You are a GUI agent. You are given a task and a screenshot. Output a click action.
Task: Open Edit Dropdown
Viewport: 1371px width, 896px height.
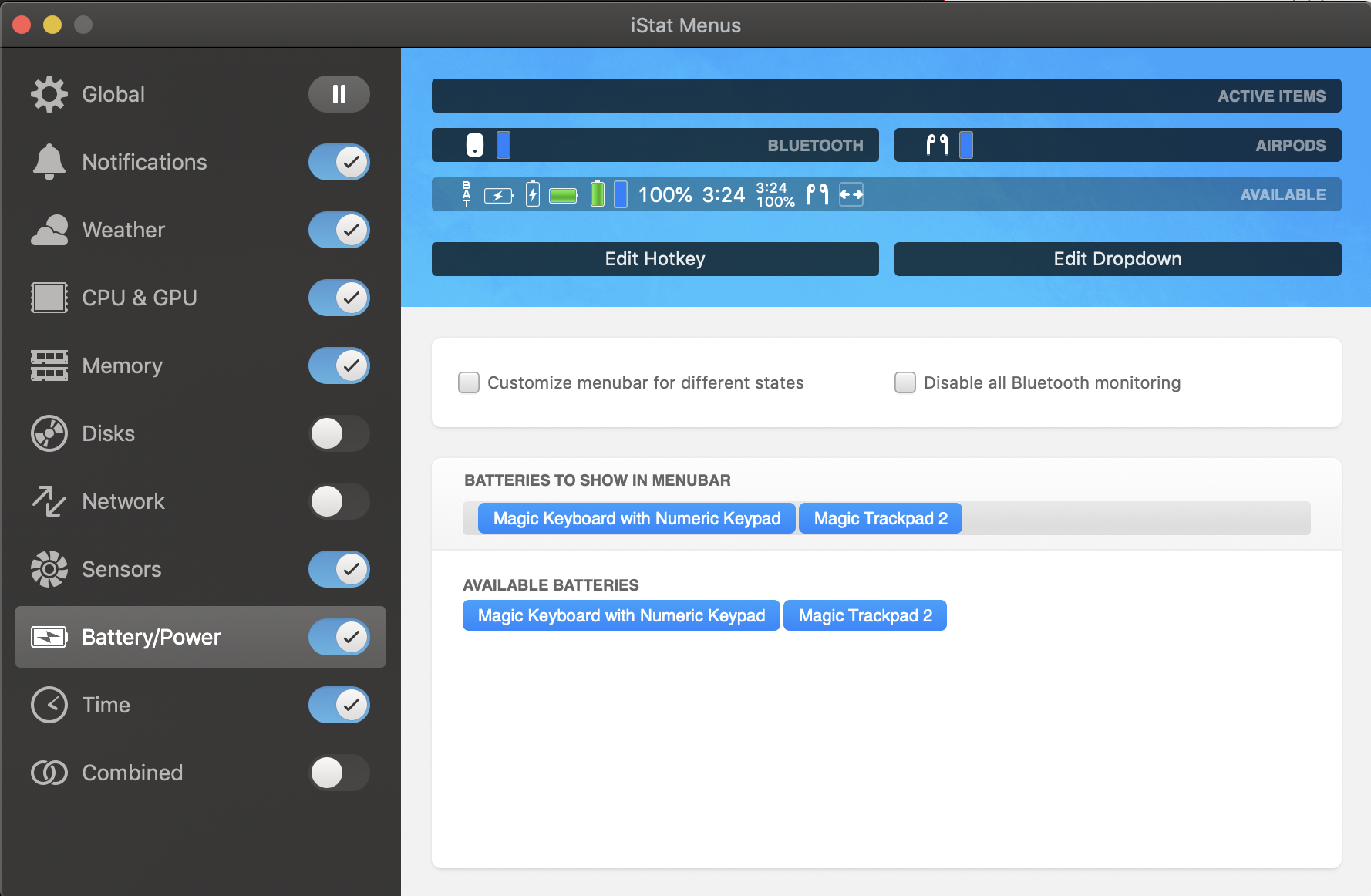(x=1118, y=259)
